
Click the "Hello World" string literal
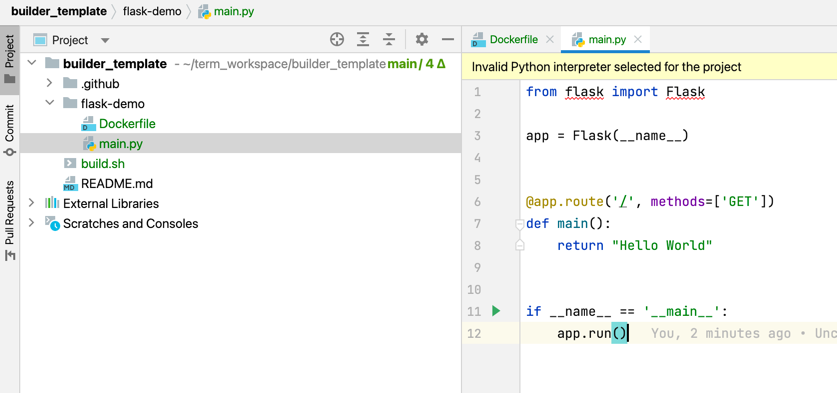[x=662, y=246]
